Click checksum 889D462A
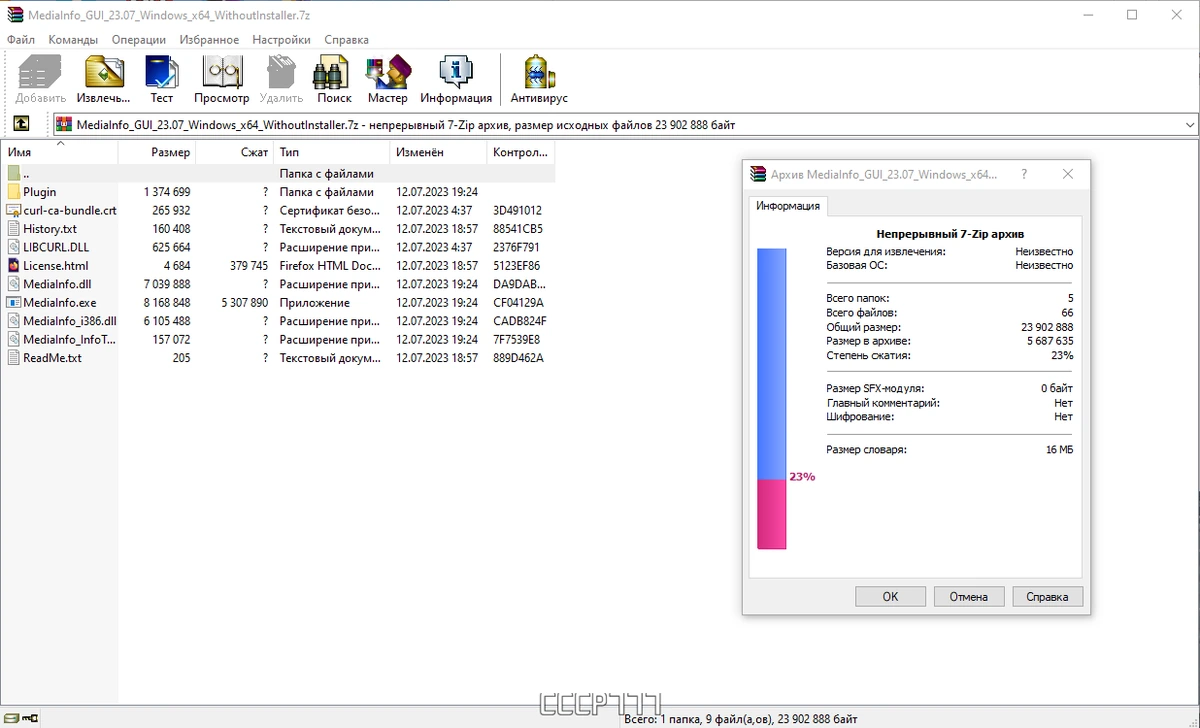Viewport: 1200px width, 728px height. click(518, 358)
